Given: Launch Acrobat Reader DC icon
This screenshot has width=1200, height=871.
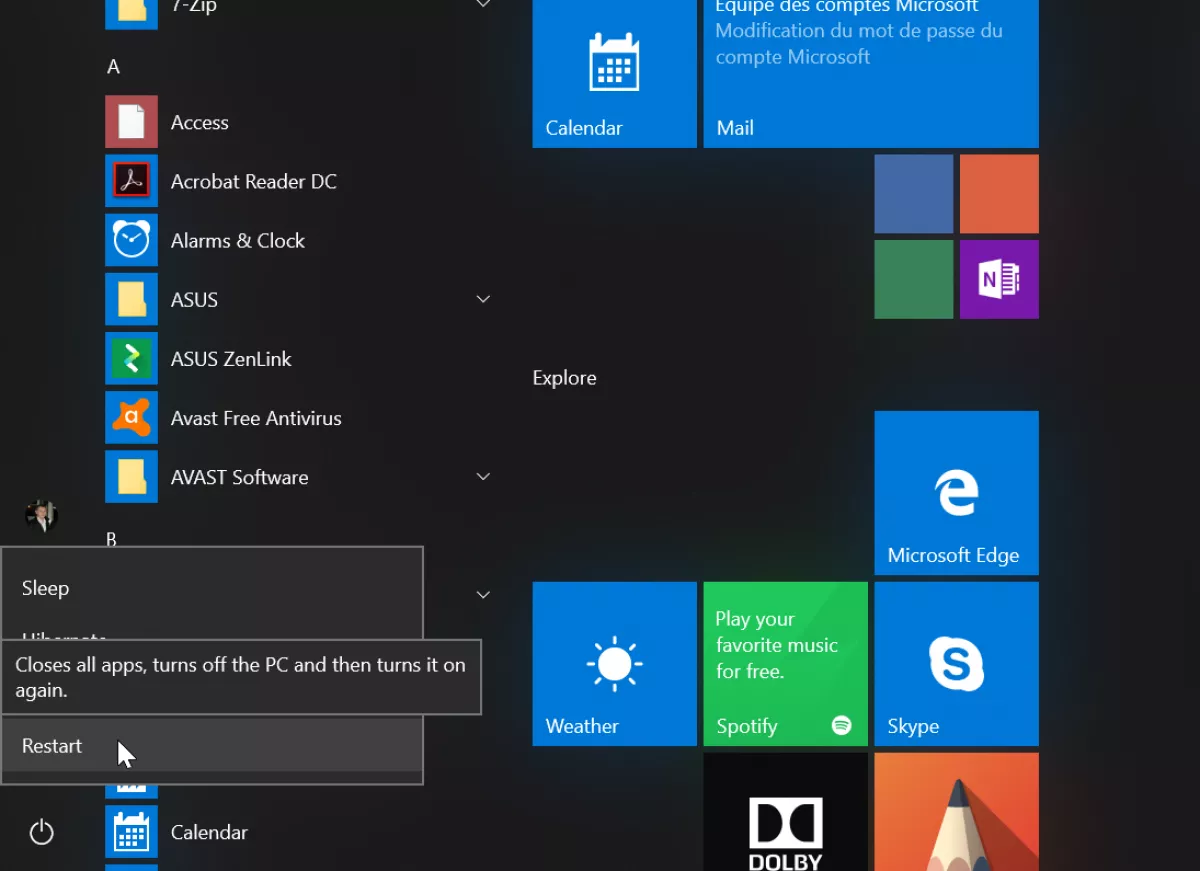Looking at the screenshot, I should [x=131, y=181].
